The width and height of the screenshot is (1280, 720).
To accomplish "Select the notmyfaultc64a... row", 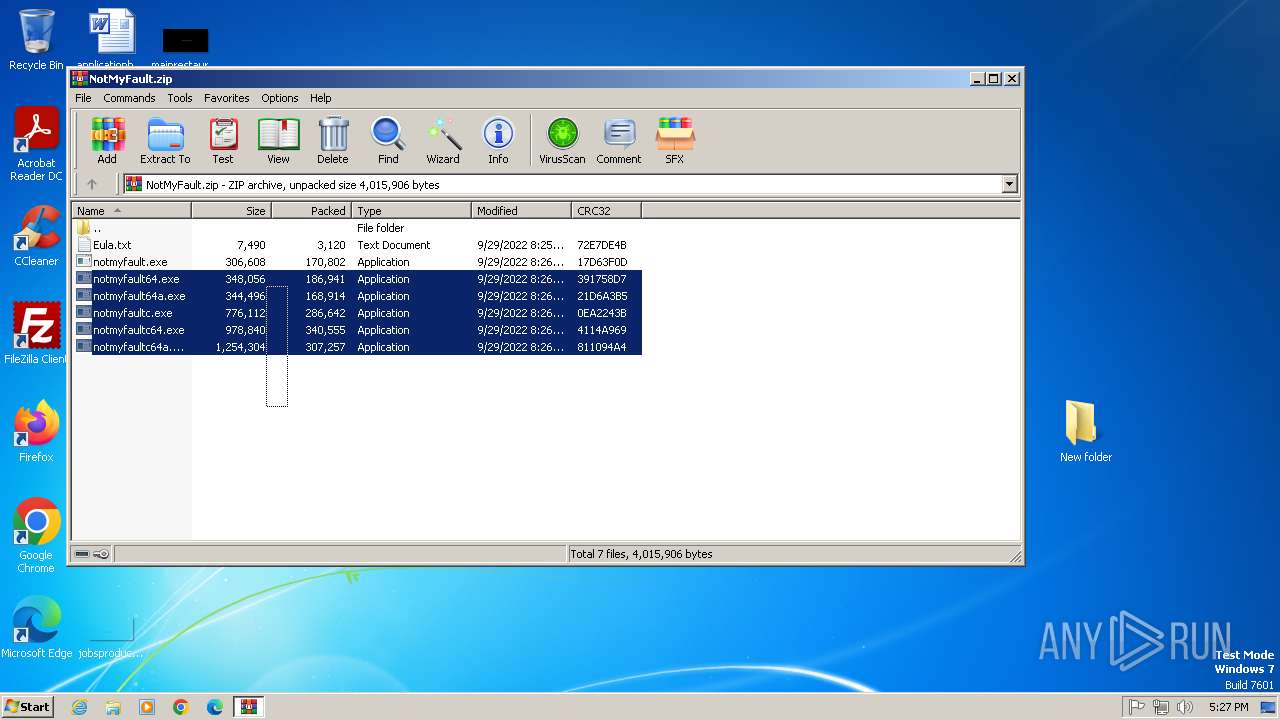I will pos(357,347).
